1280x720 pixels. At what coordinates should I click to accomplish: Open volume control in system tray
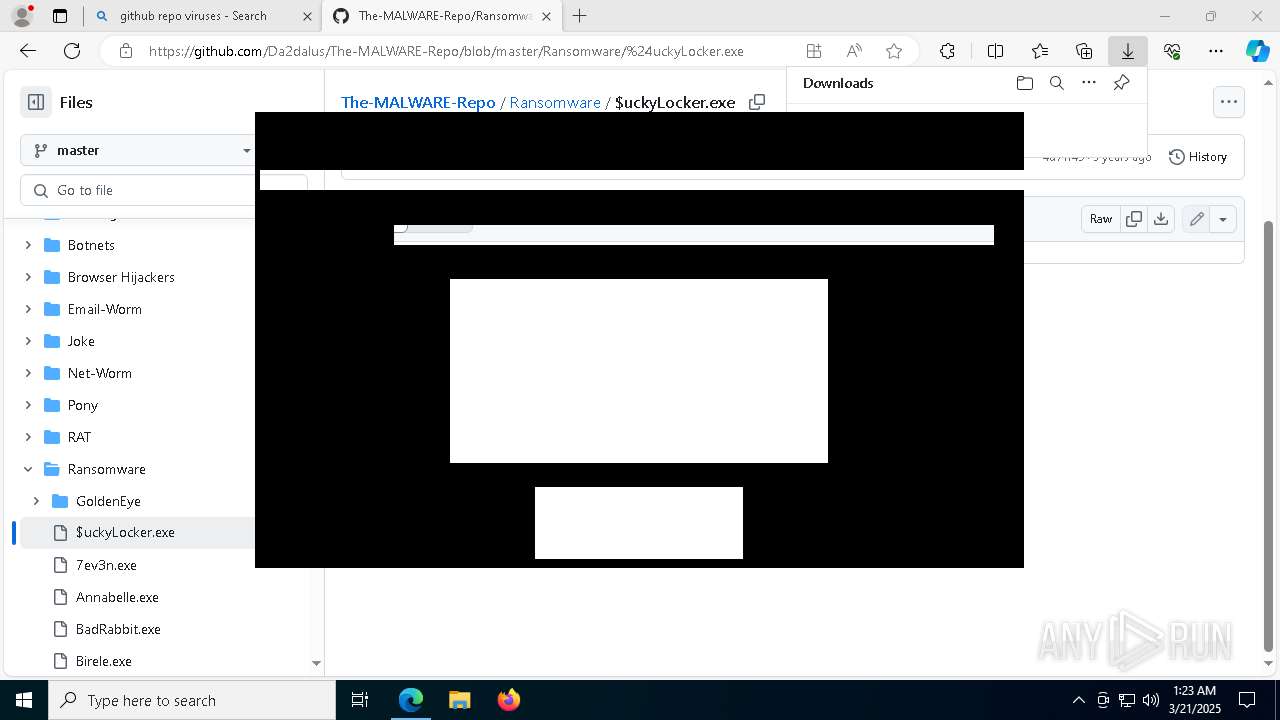[x=1150, y=700]
